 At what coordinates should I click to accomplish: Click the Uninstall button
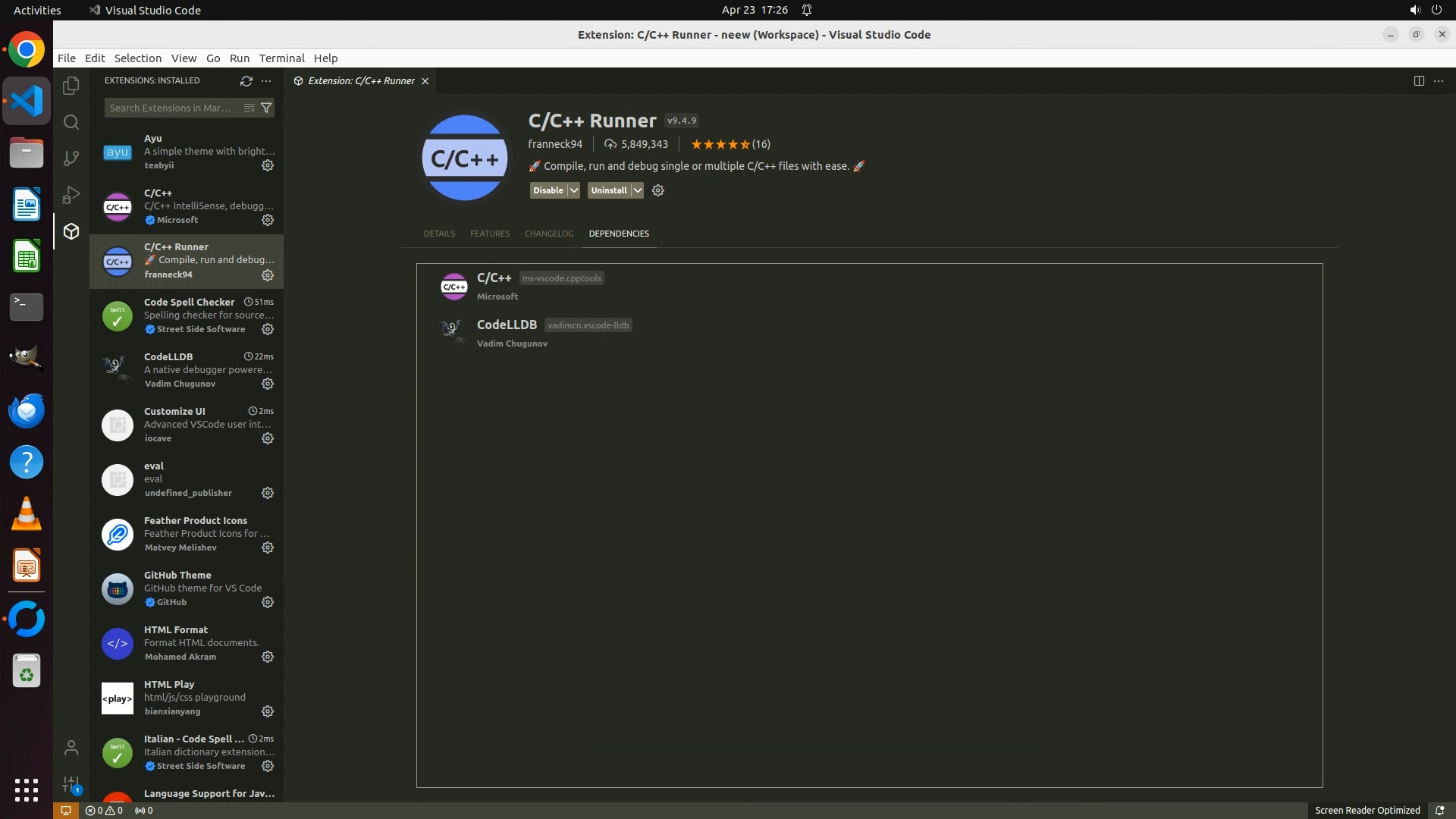(x=608, y=190)
